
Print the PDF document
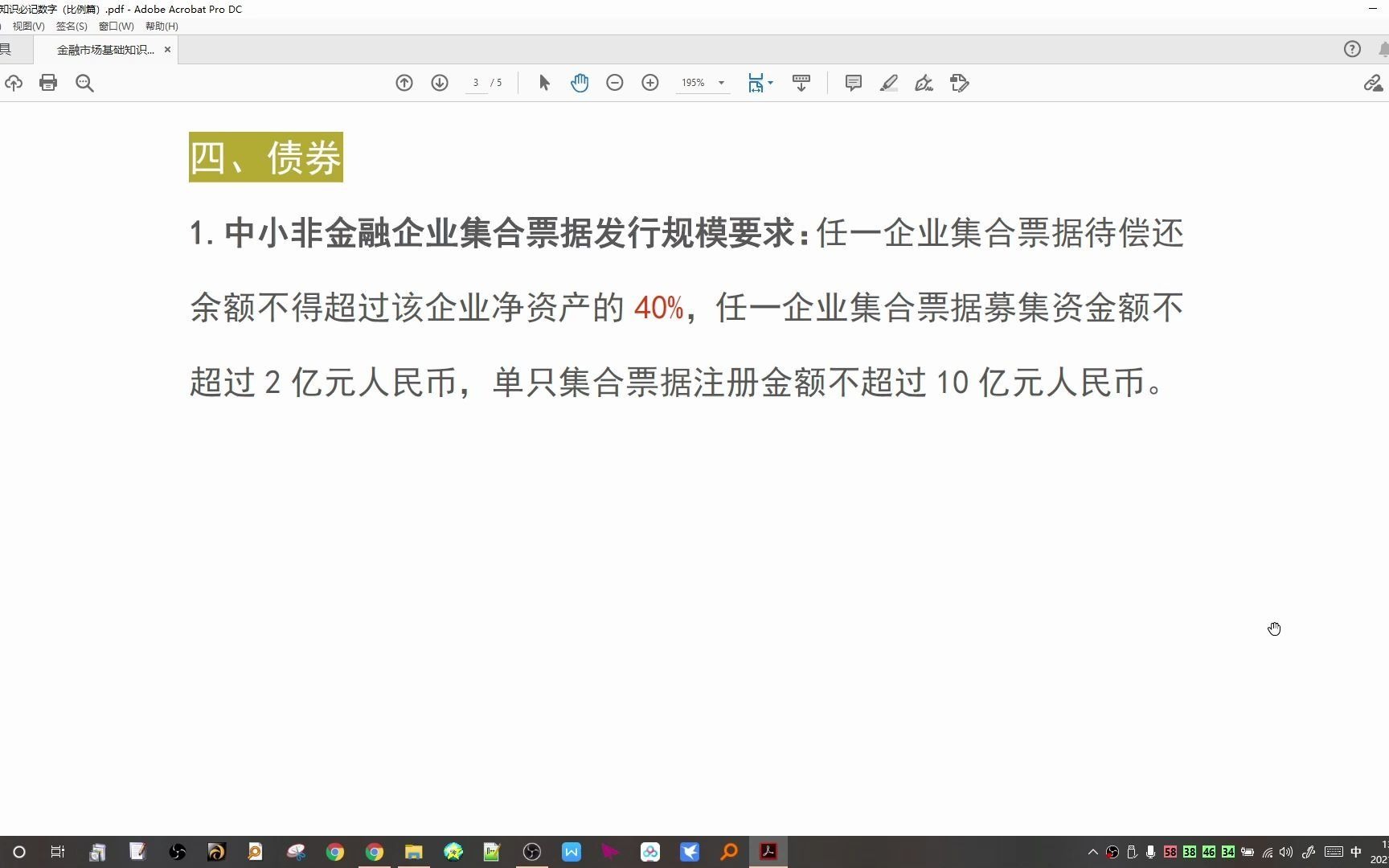tap(48, 83)
